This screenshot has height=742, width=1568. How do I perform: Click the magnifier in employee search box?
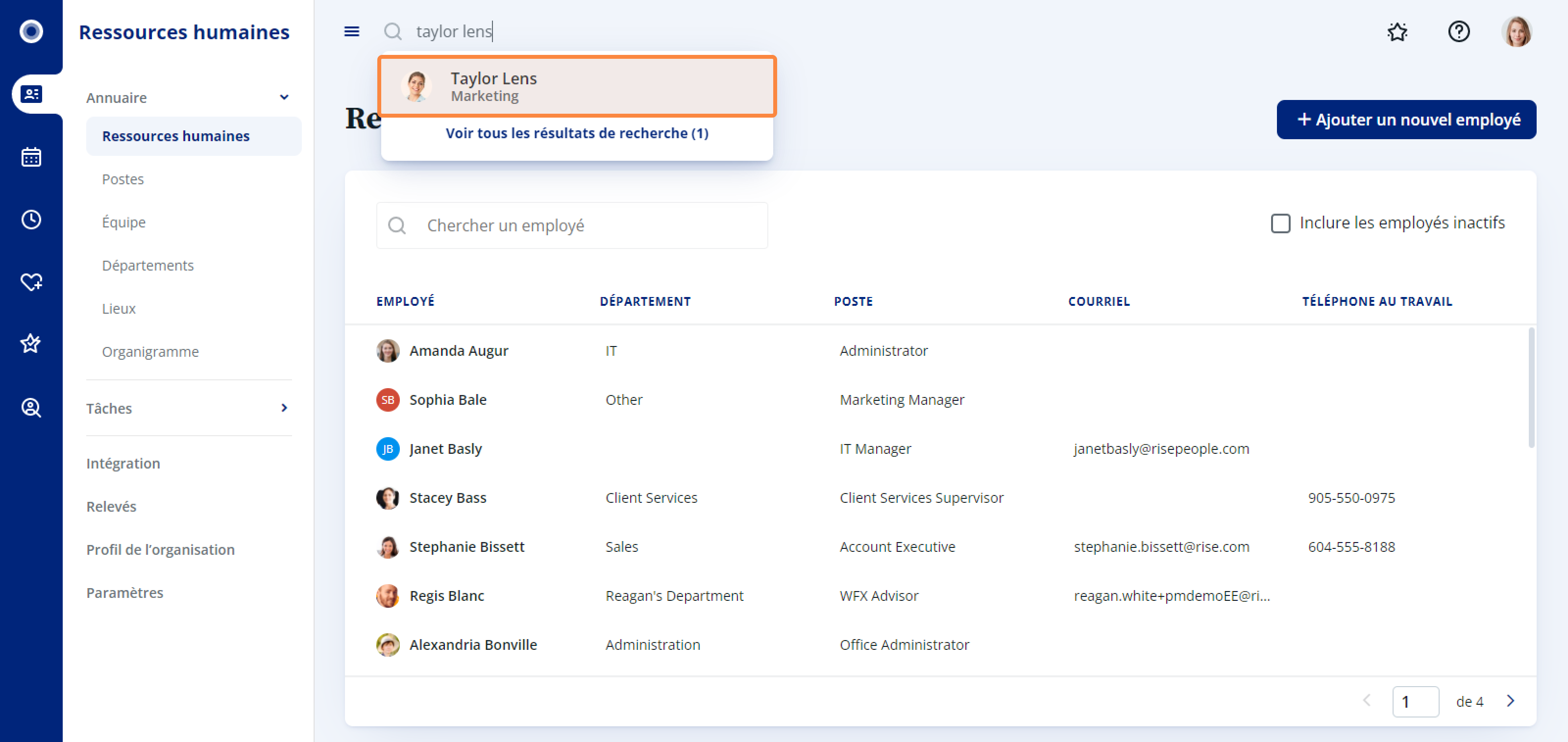(x=397, y=225)
